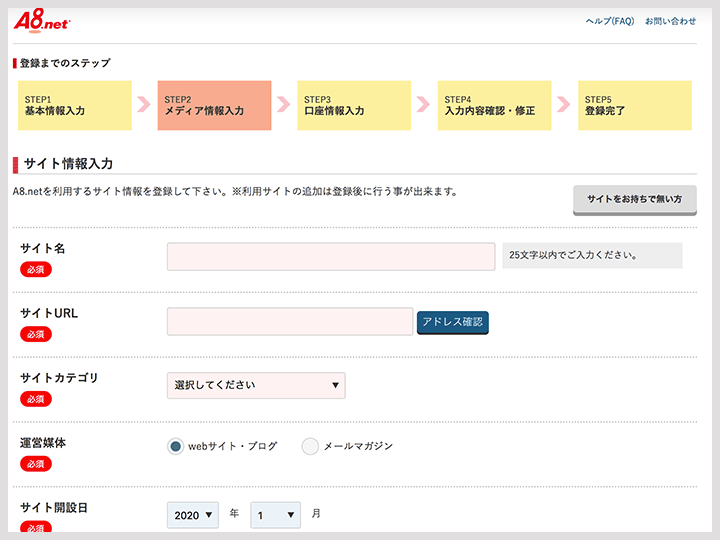The image size is (720, 540).
Task: Select STEP2 メディア情報入力 step
Action: click(214, 106)
